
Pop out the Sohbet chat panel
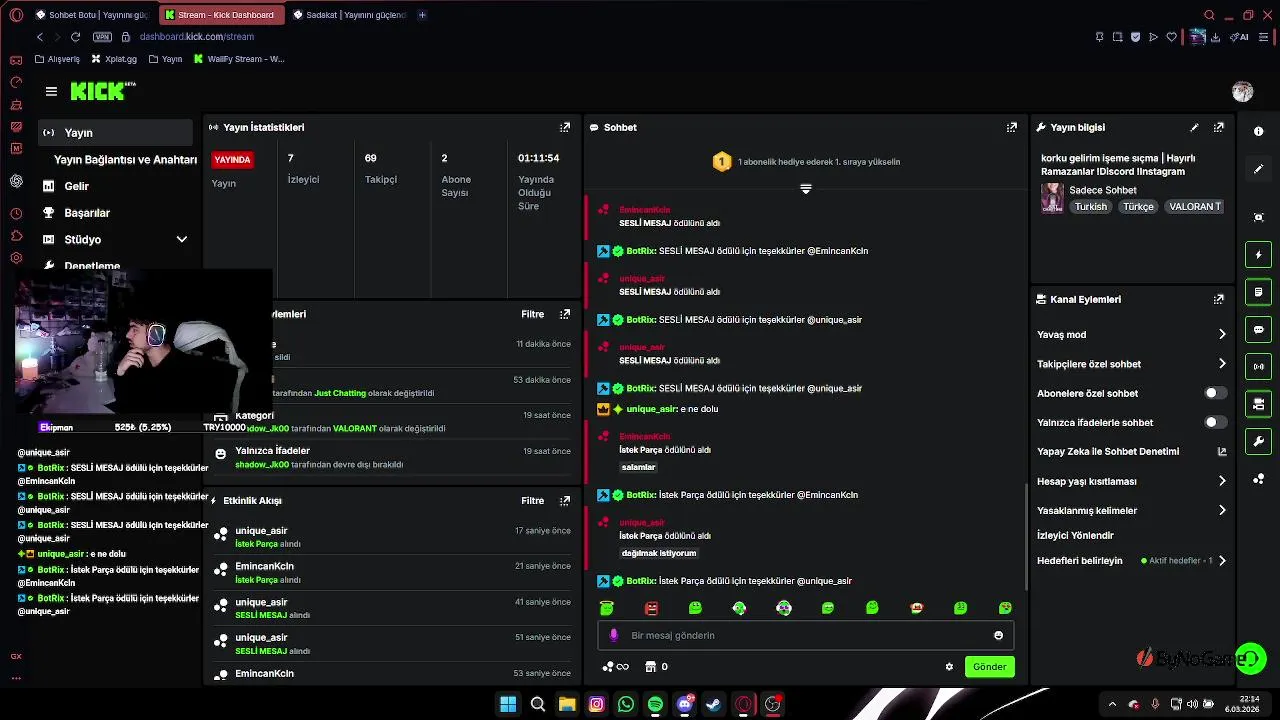coord(1012,127)
